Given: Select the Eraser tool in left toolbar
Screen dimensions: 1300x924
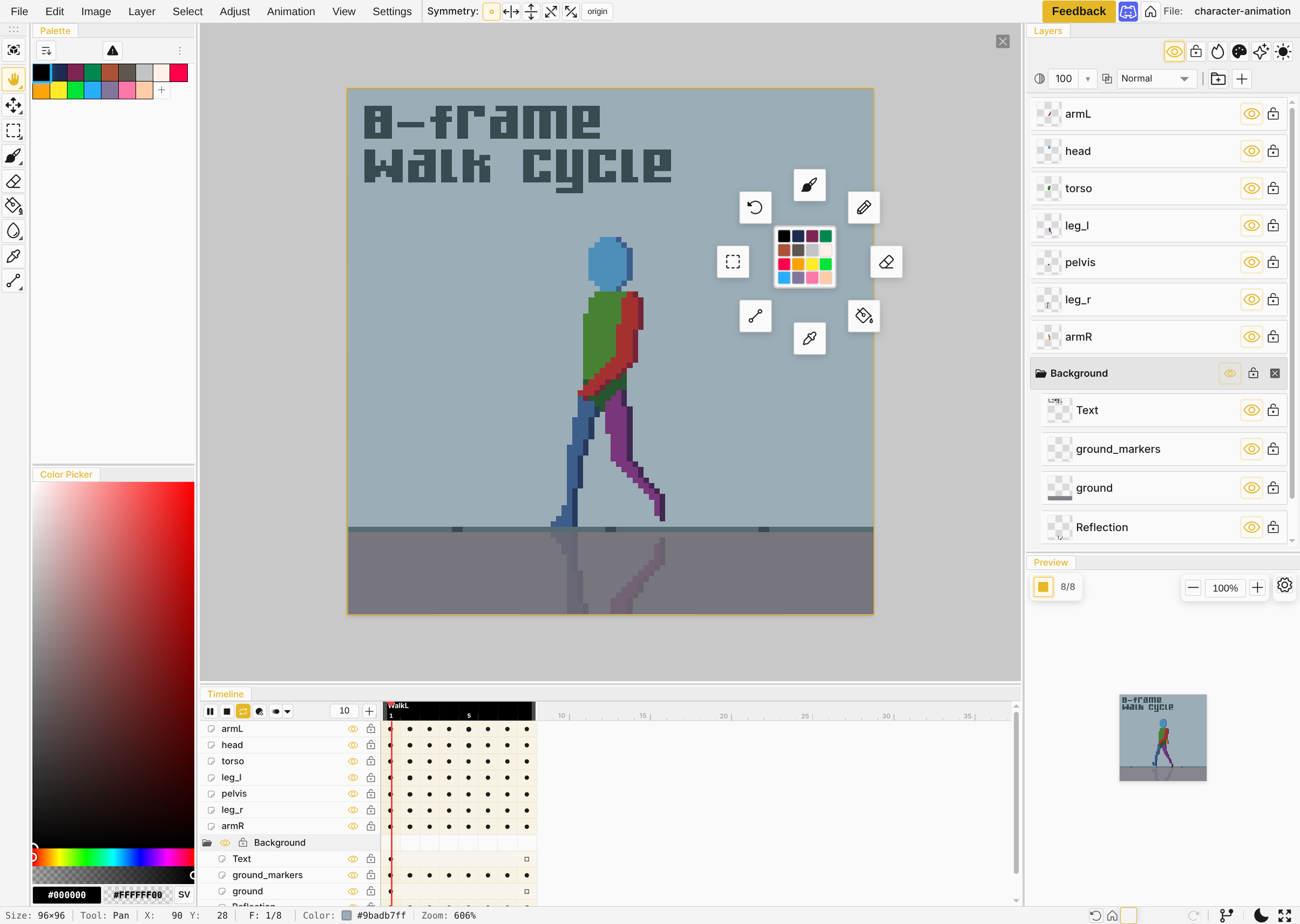Looking at the screenshot, I should pos(13,181).
